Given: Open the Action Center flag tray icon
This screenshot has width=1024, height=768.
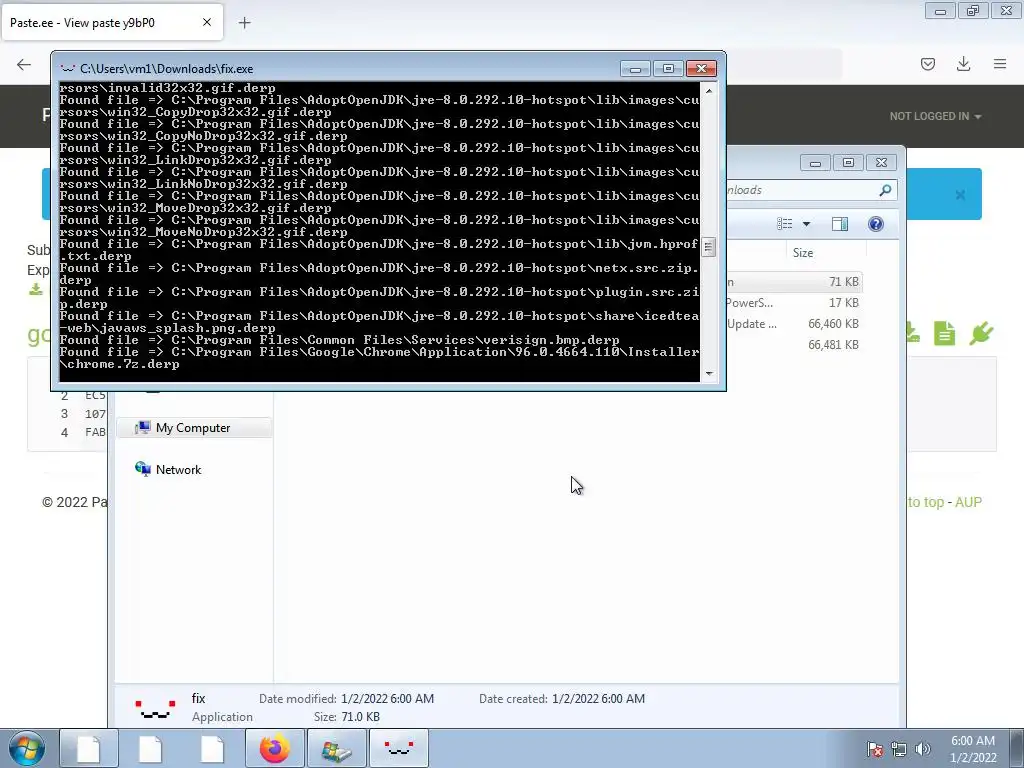Looking at the screenshot, I should [x=874, y=749].
